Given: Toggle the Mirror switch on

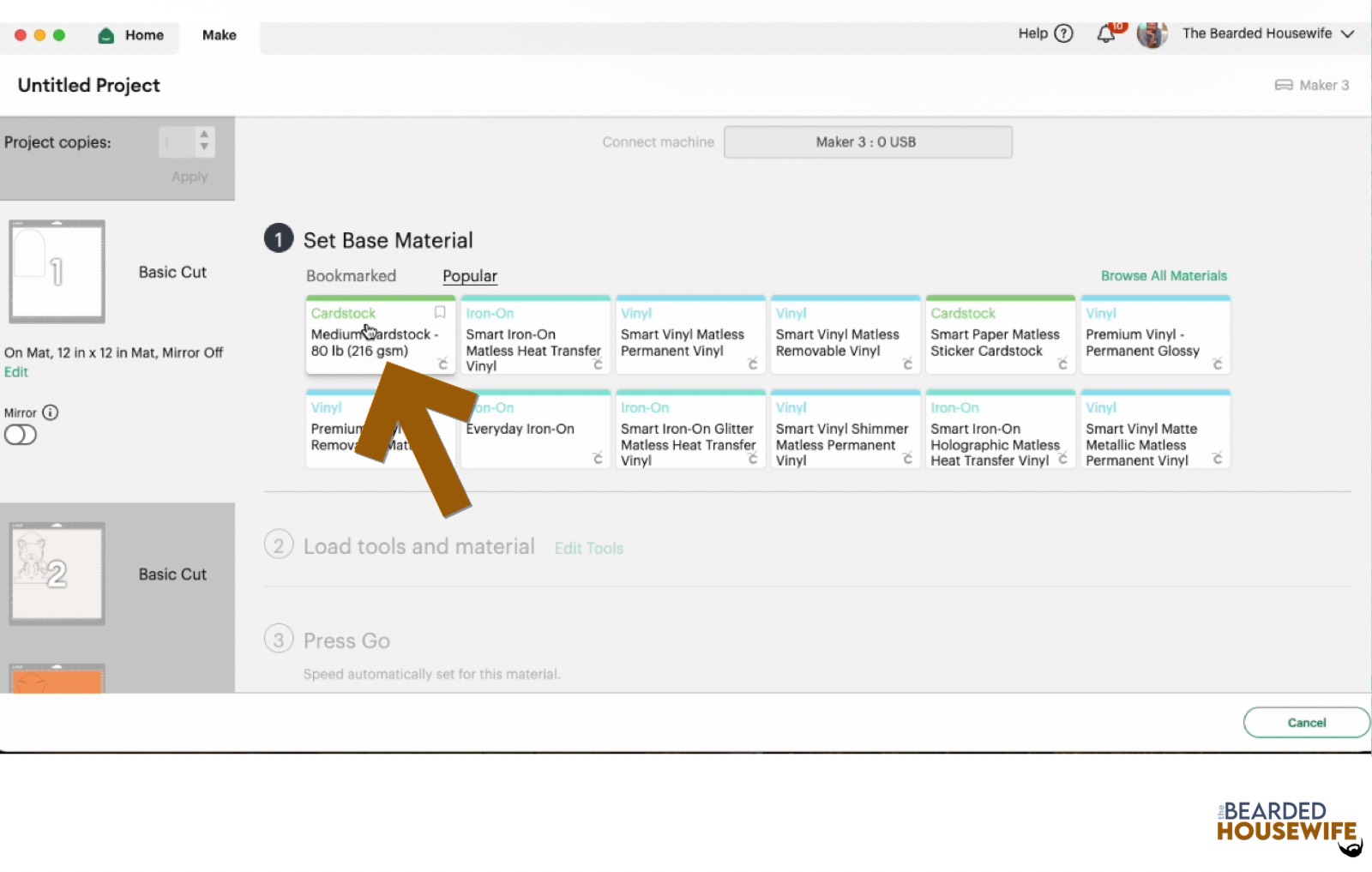Looking at the screenshot, I should pos(21,435).
